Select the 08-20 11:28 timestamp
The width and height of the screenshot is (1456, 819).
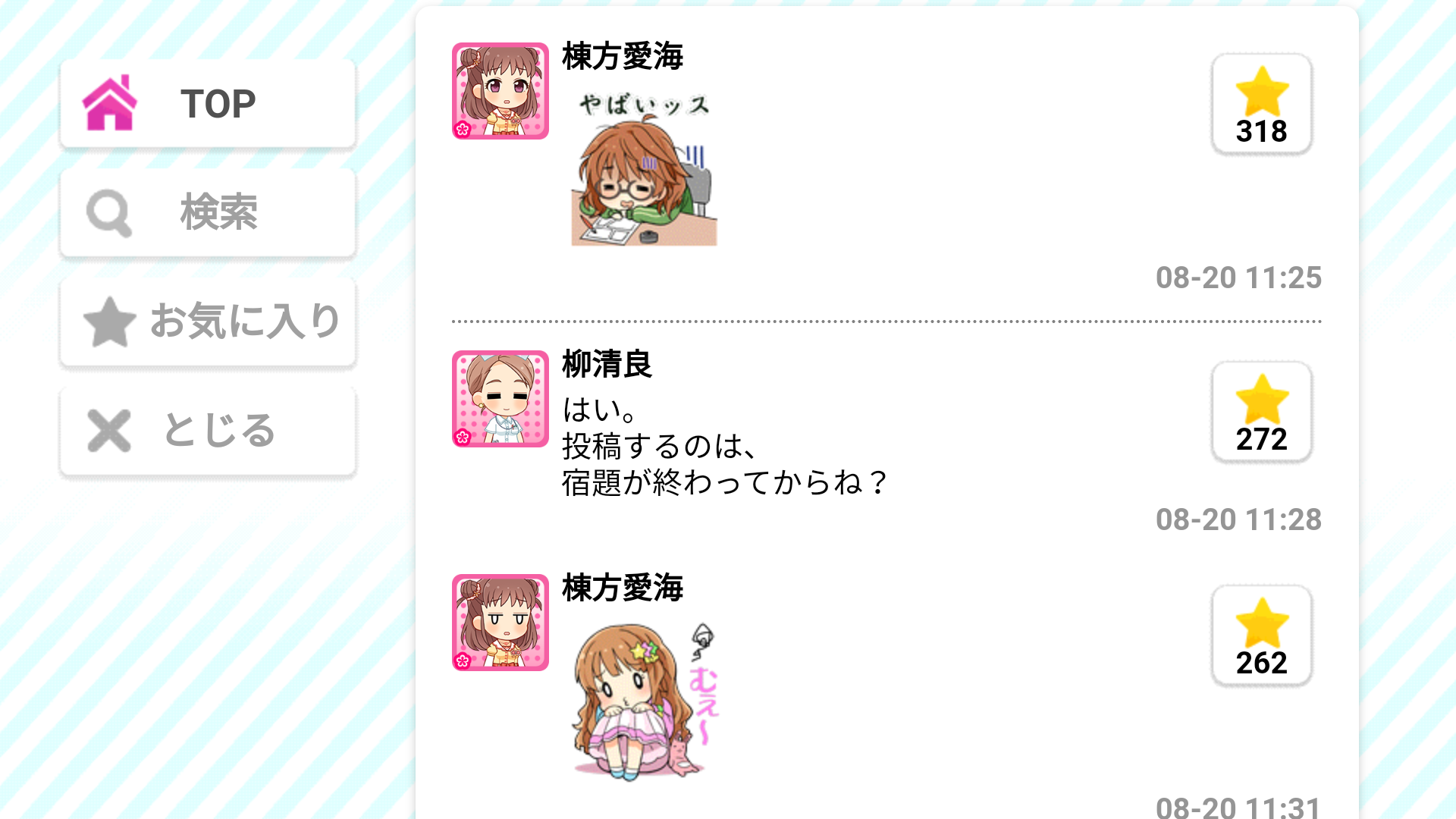(x=1238, y=520)
